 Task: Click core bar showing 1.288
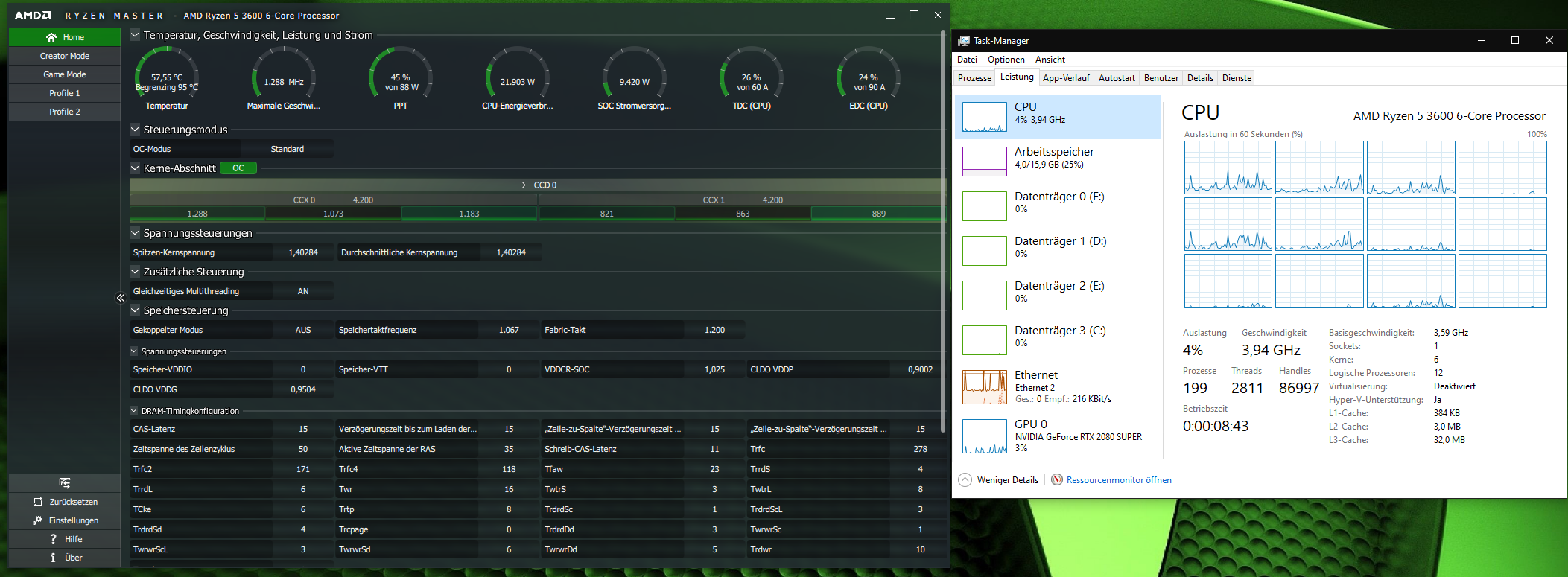[197, 214]
